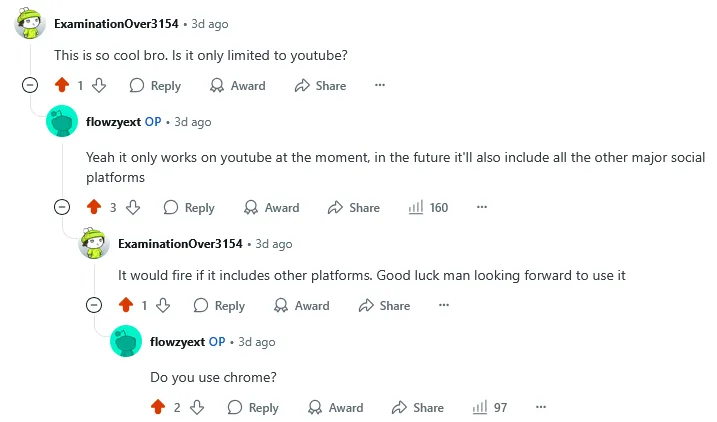Viewport: 717px width, 422px height.
Task: Open insights showing 160 views
Action: pyautogui.click(x=428, y=208)
